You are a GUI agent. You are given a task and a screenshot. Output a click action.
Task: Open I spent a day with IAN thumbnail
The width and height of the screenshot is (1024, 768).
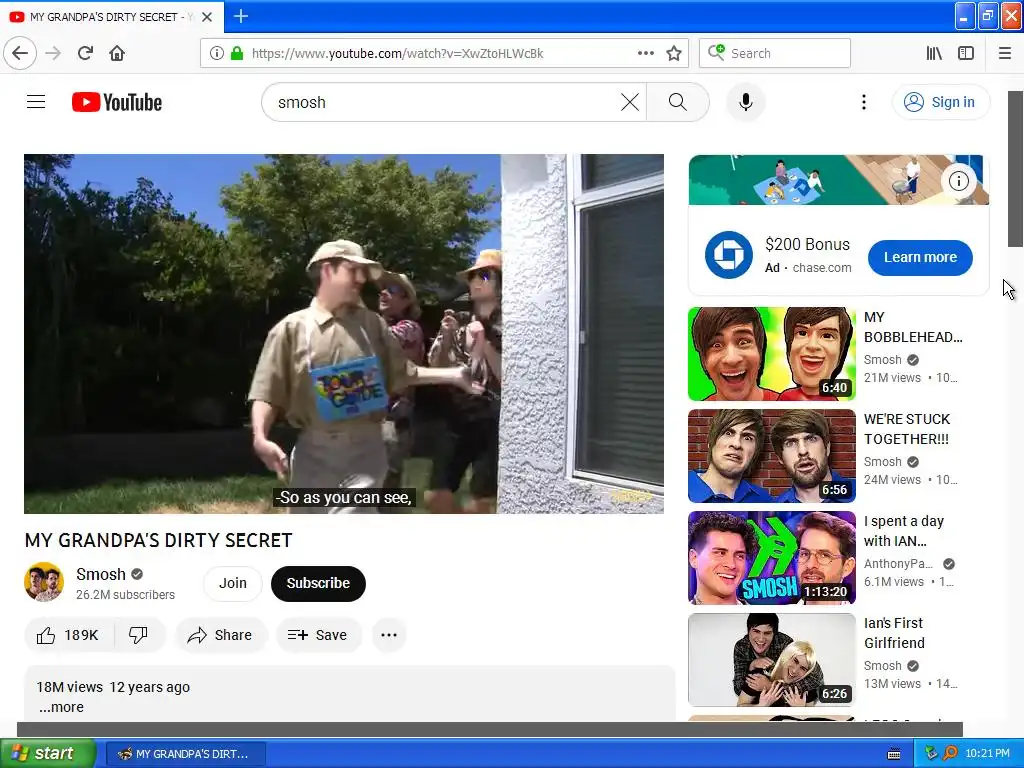tap(771, 558)
